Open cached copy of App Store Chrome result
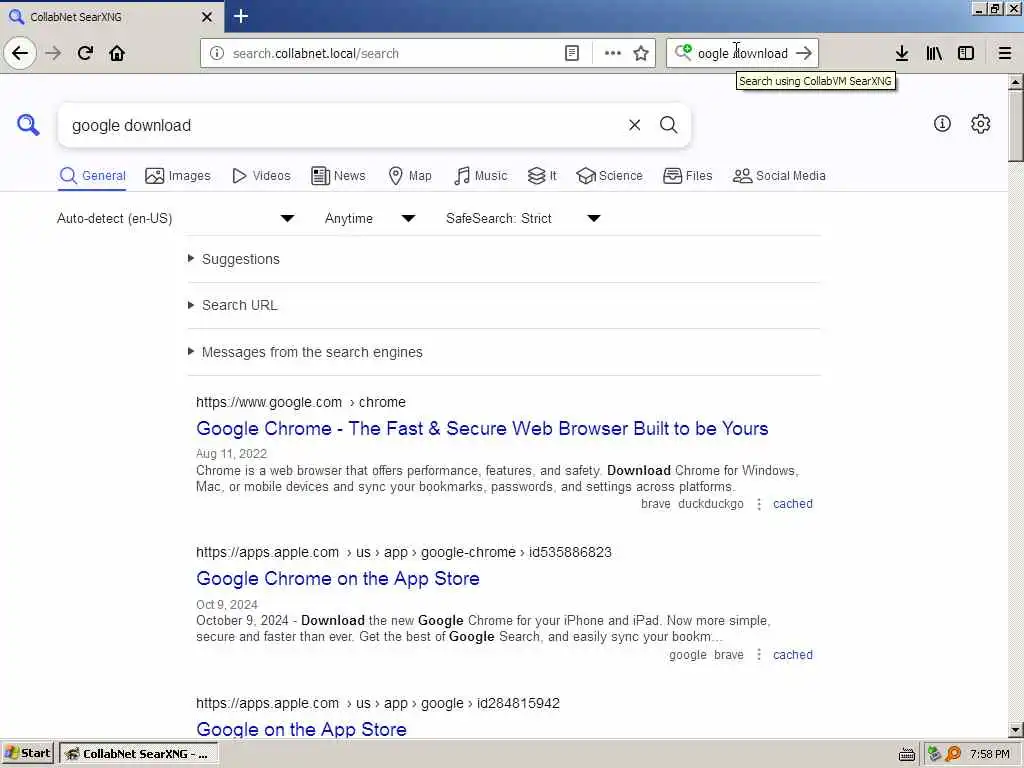Image resolution: width=1024 pixels, height=768 pixels. point(793,655)
